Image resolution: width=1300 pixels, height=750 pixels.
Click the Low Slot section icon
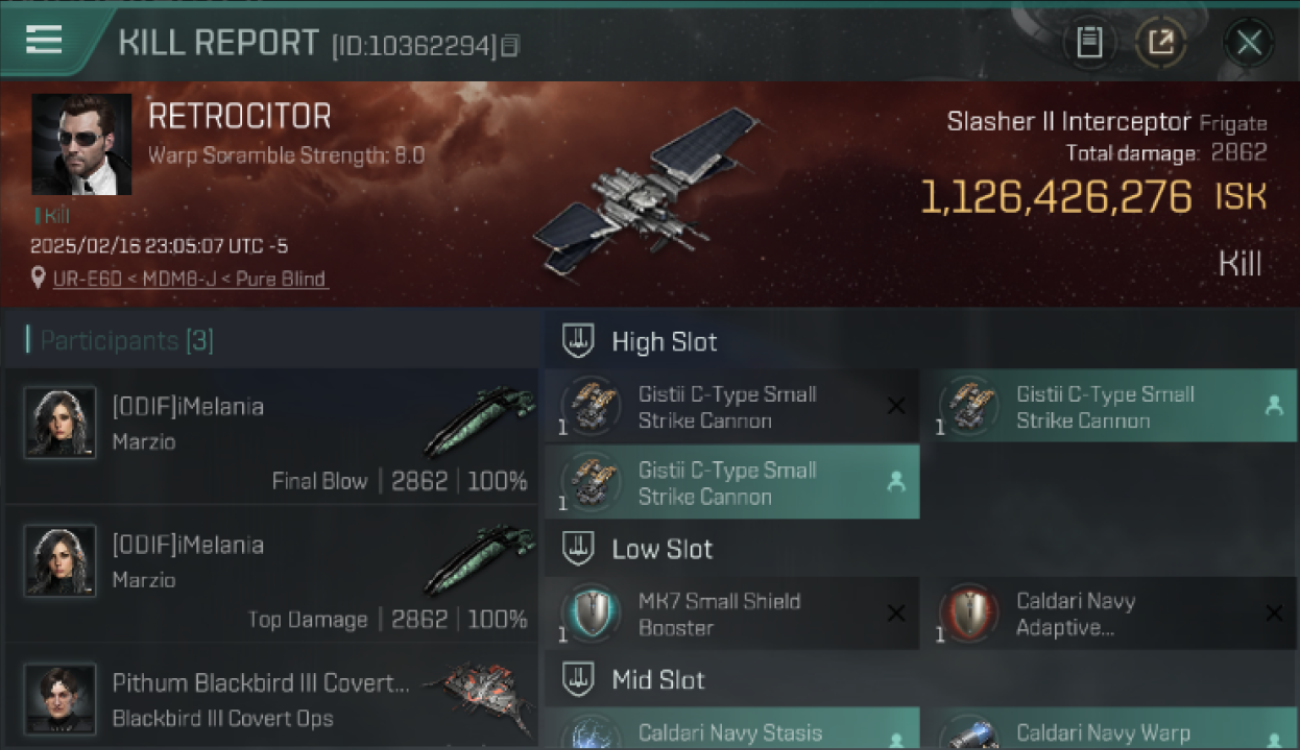[578, 548]
